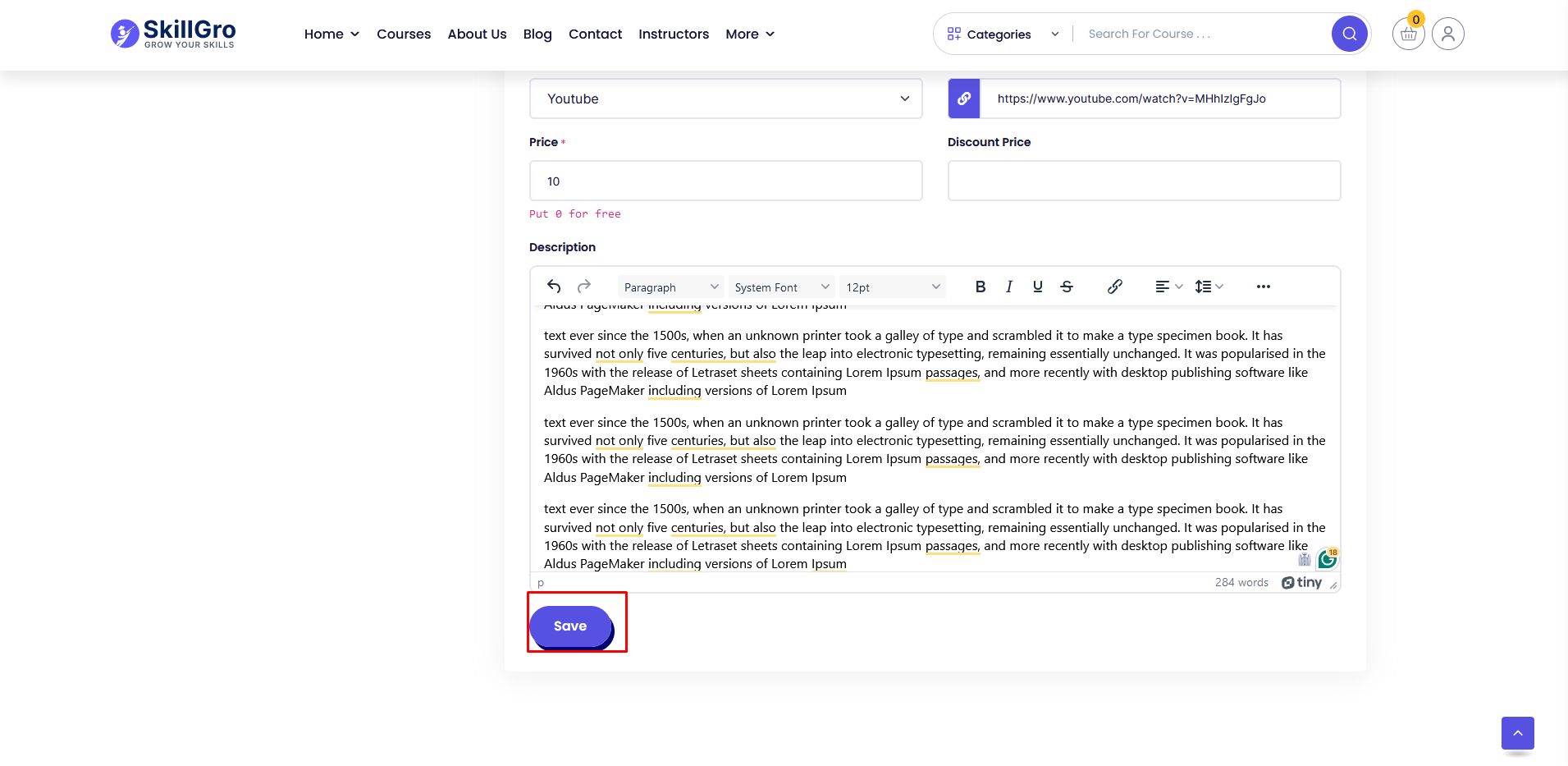Toggle underline formatting

[1038, 287]
